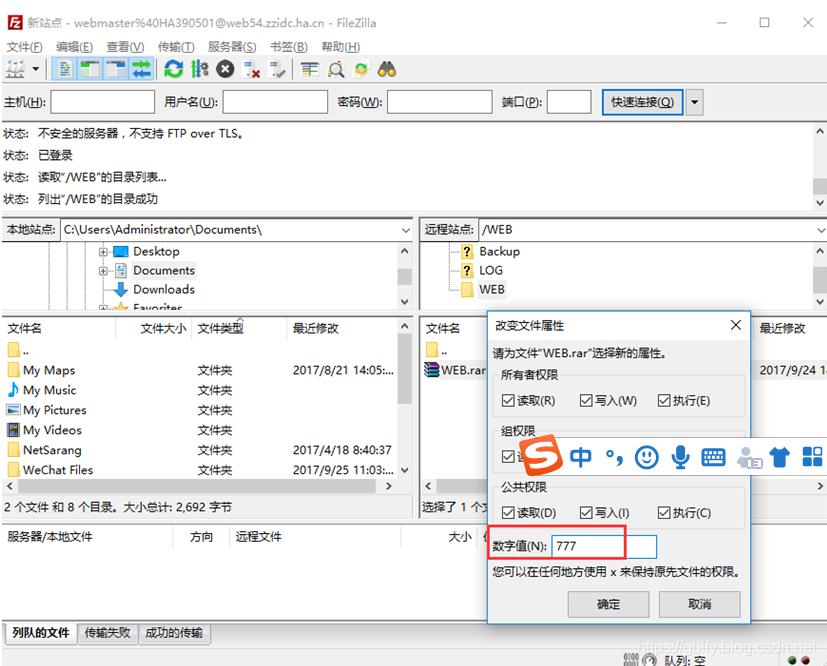Image resolution: width=827 pixels, height=666 pixels.
Task: Expand local site path dropdown
Action: pyautogui.click(x=406, y=230)
